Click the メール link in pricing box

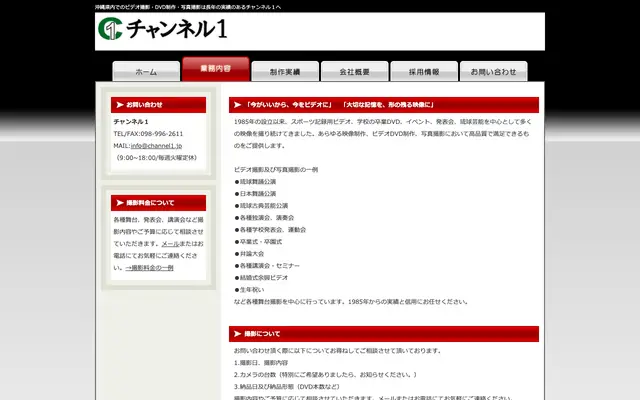pyautogui.click(x=170, y=244)
